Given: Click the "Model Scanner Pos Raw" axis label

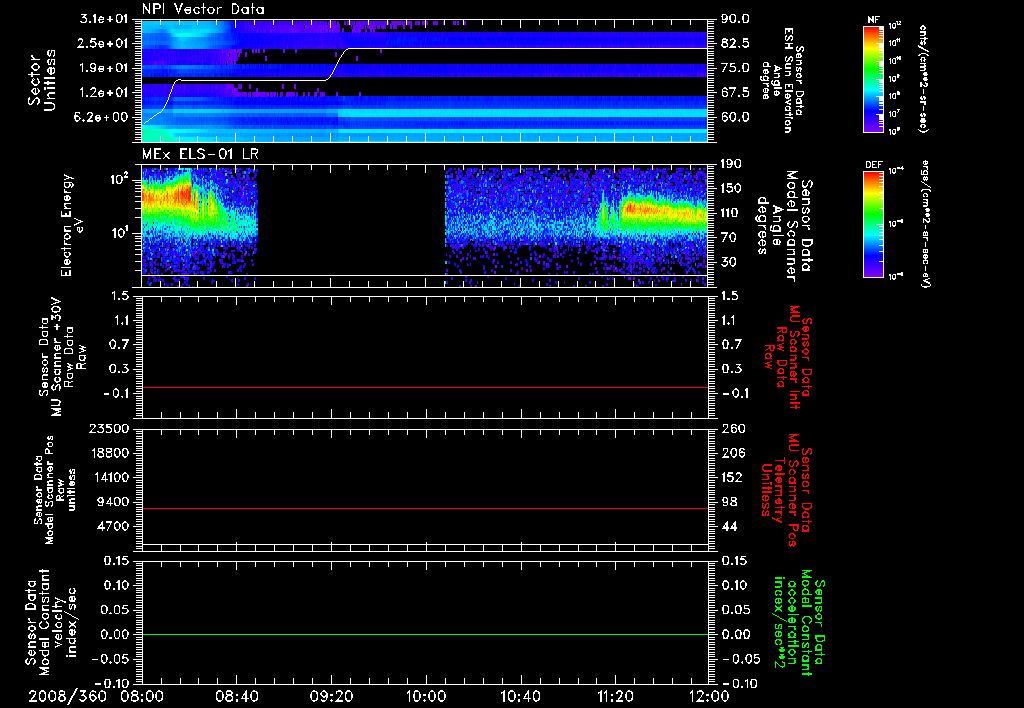Looking at the screenshot, I should [x=56, y=490].
